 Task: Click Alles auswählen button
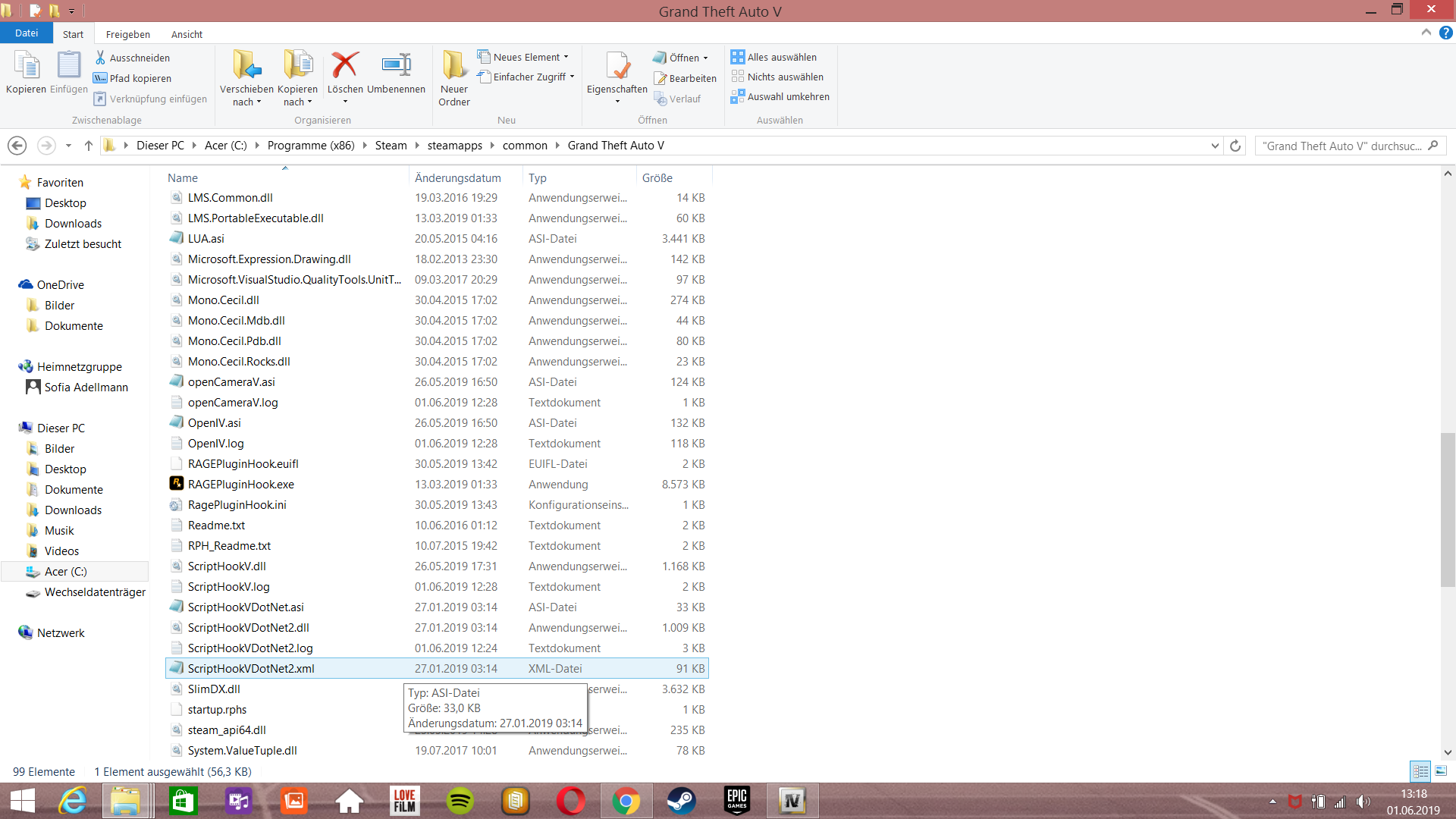(x=773, y=57)
